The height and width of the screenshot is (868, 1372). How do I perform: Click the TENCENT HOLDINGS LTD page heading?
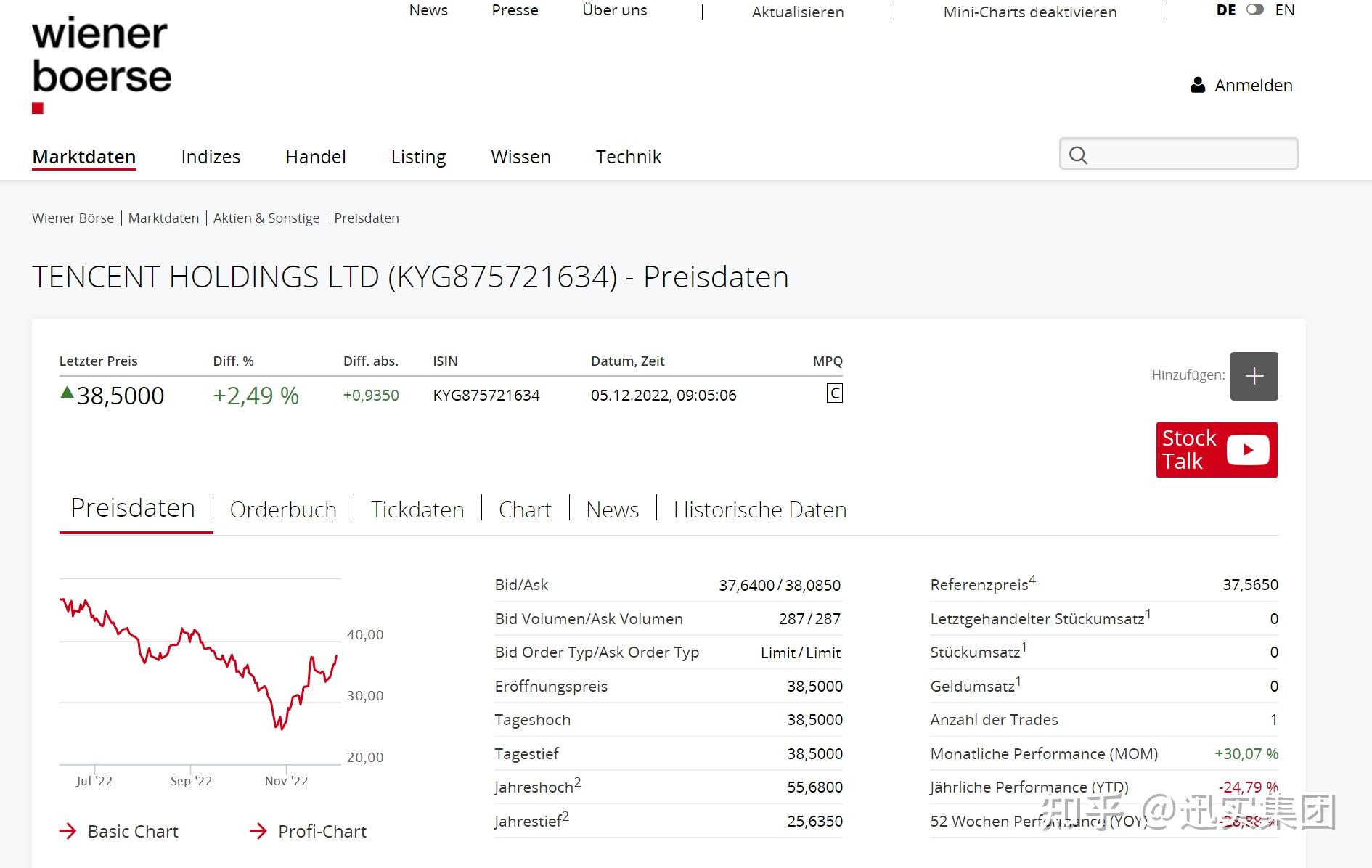click(x=410, y=277)
